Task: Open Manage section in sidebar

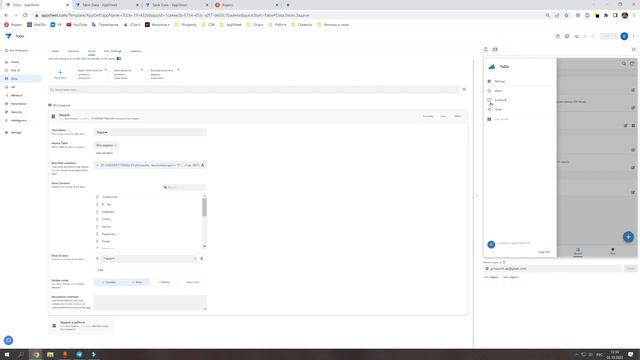Action: pyautogui.click(x=16, y=132)
